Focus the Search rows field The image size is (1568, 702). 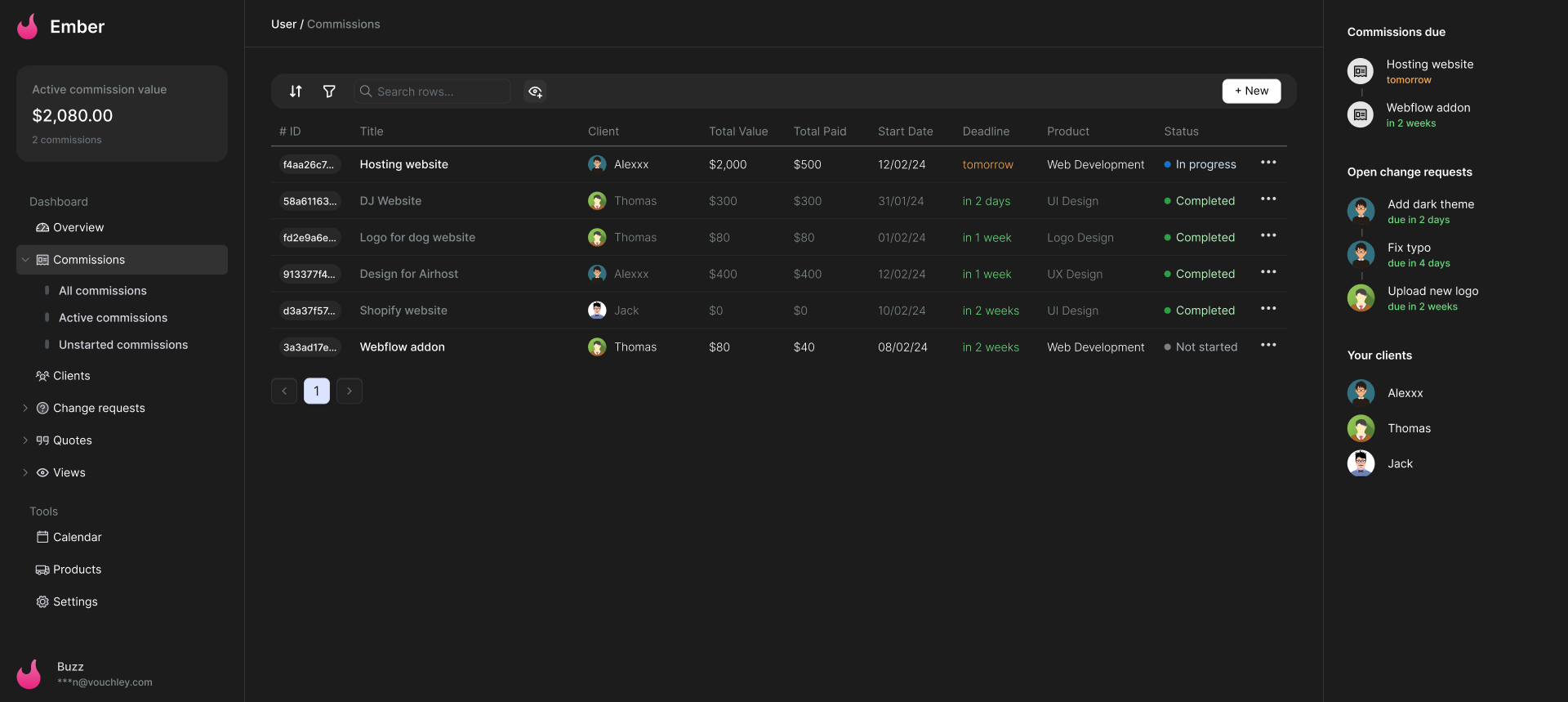(432, 92)
